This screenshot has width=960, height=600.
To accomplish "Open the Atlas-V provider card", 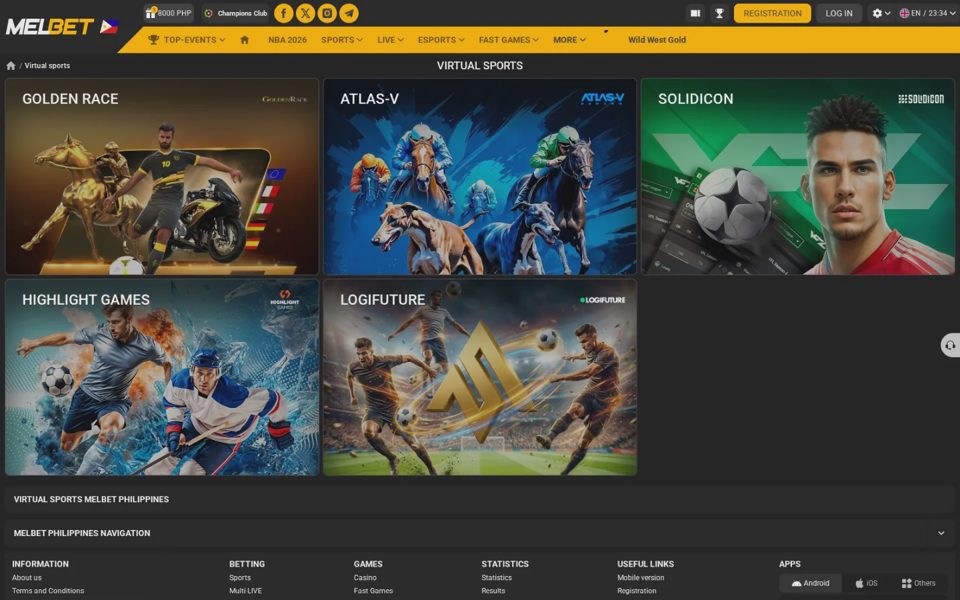I will [480, 176].
